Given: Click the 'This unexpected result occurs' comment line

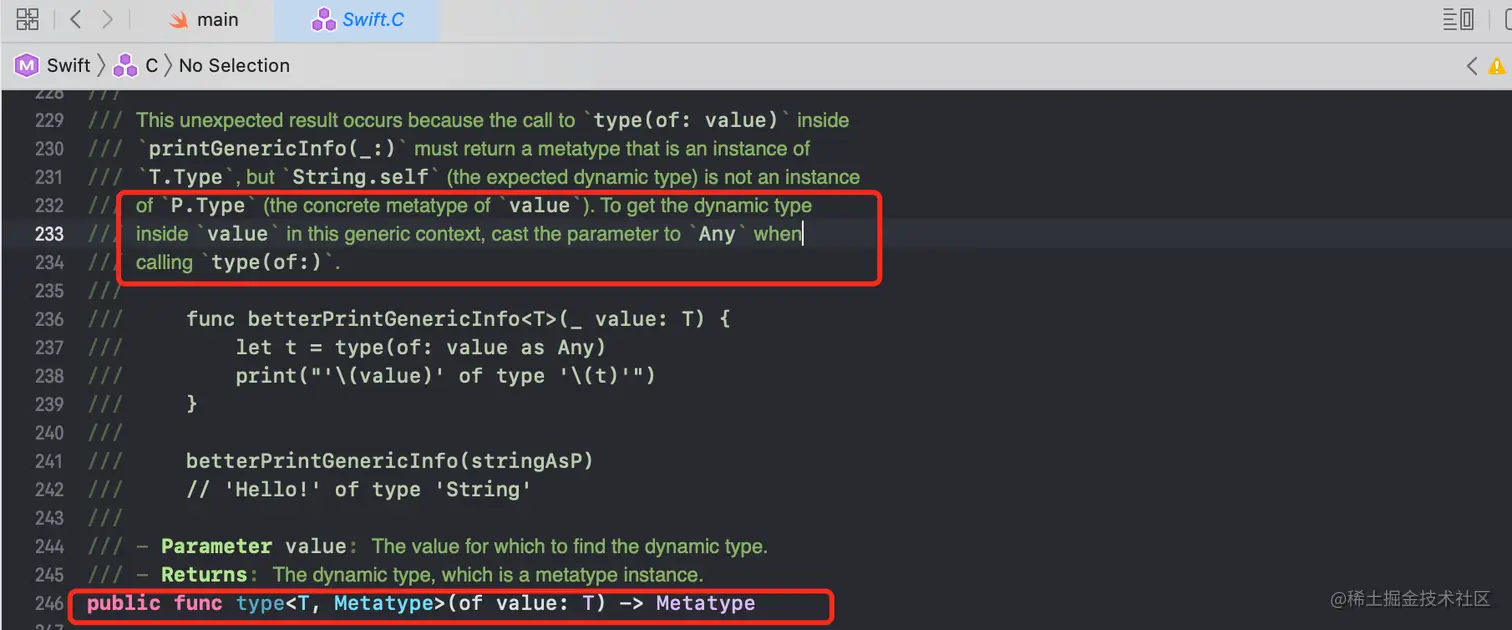Looking at the screenshot, I should [492, 120].
